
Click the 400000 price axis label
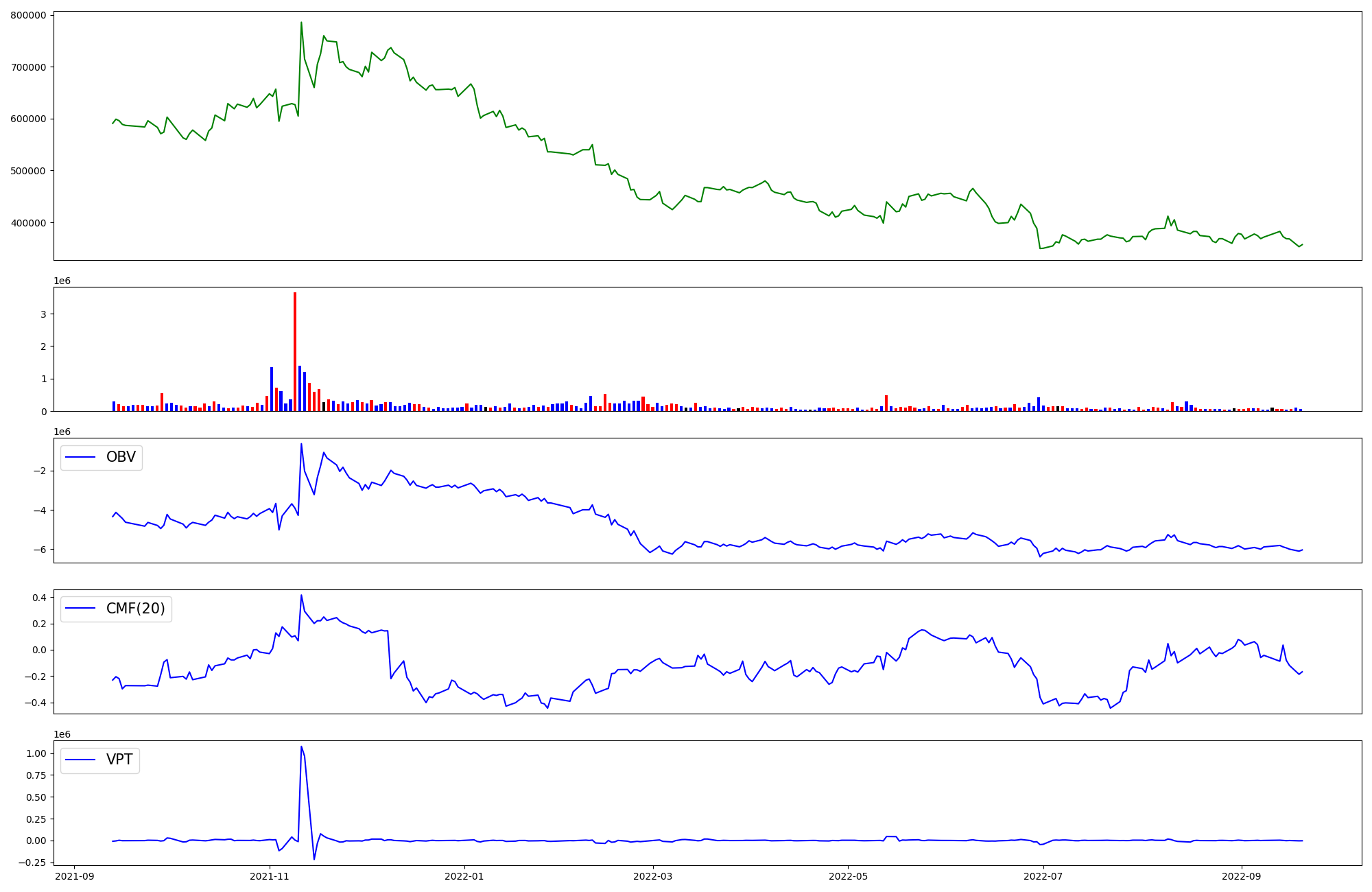(x=28, y=223)
